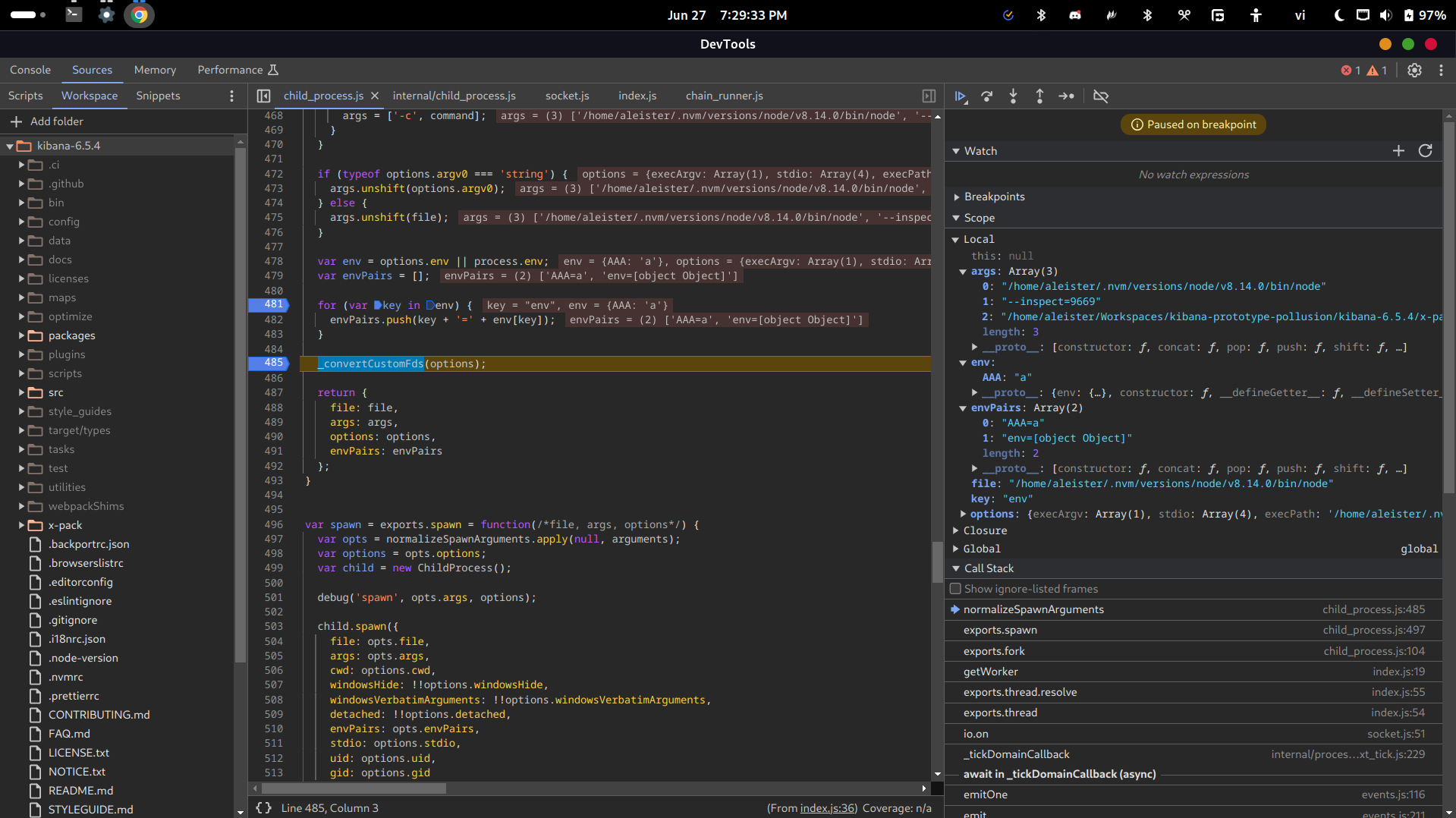Open the terminal from the top bar

pyautogui.click(x=74, y=14)
